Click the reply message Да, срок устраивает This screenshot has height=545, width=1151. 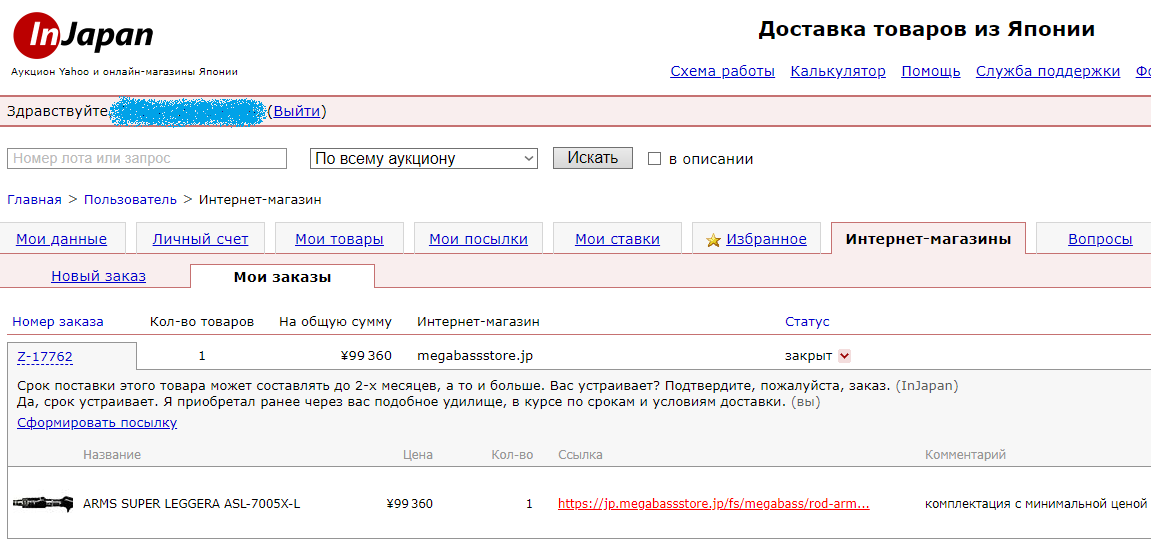418,403
